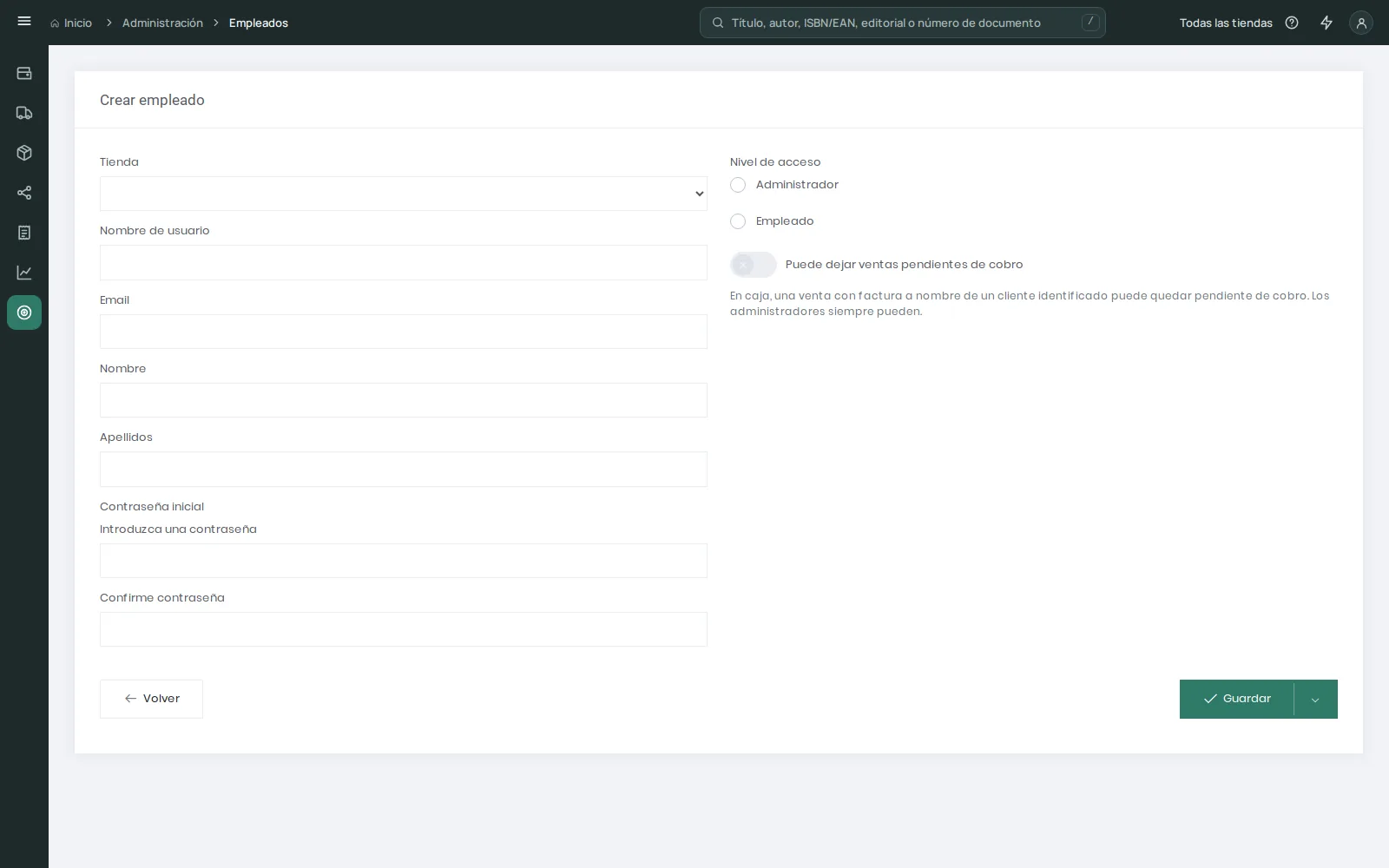Go to Administración breadcrumb
The image size is (1389, 868).
(x=162, y=23)
